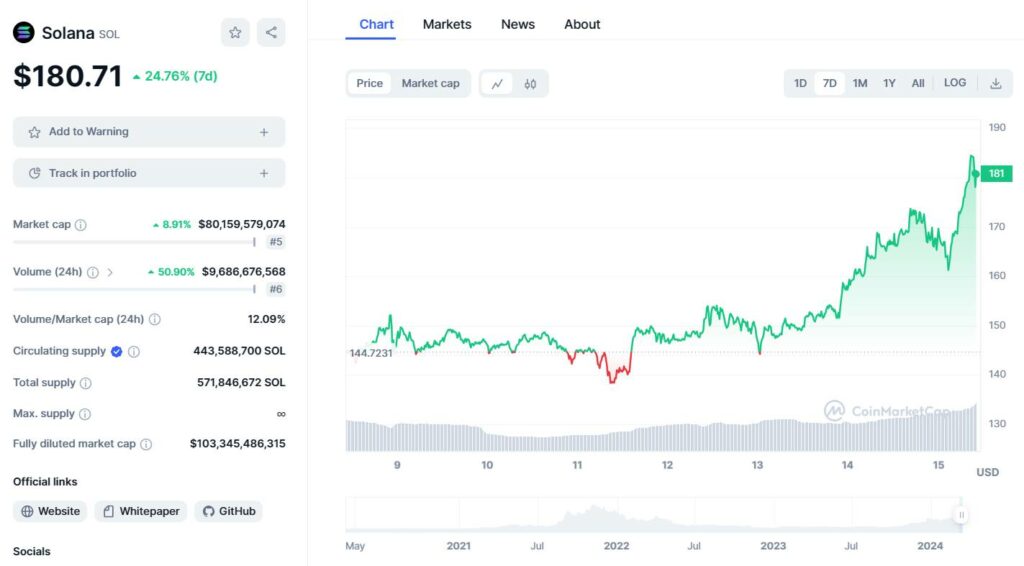Switch to line chart view

[498, 84]
